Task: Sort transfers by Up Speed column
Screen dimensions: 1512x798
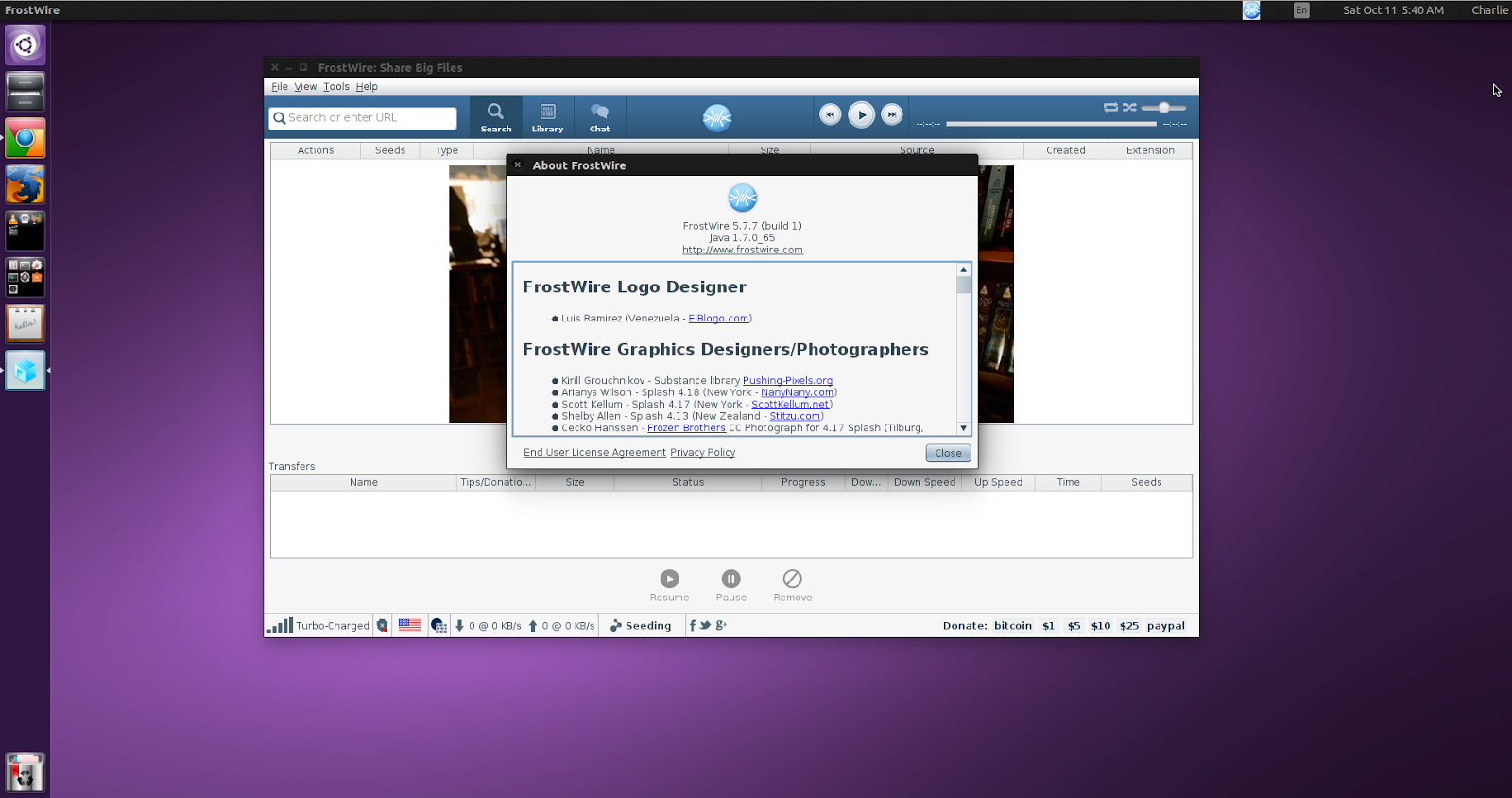Action: (998, 482)
